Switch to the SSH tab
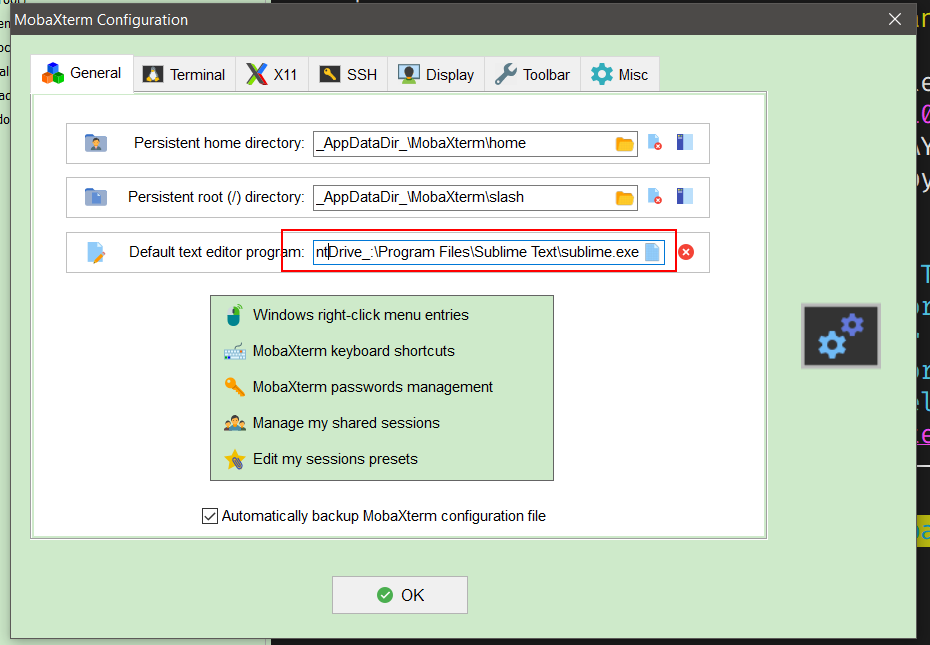Screen dimensions: 930x645 [348, 75]
